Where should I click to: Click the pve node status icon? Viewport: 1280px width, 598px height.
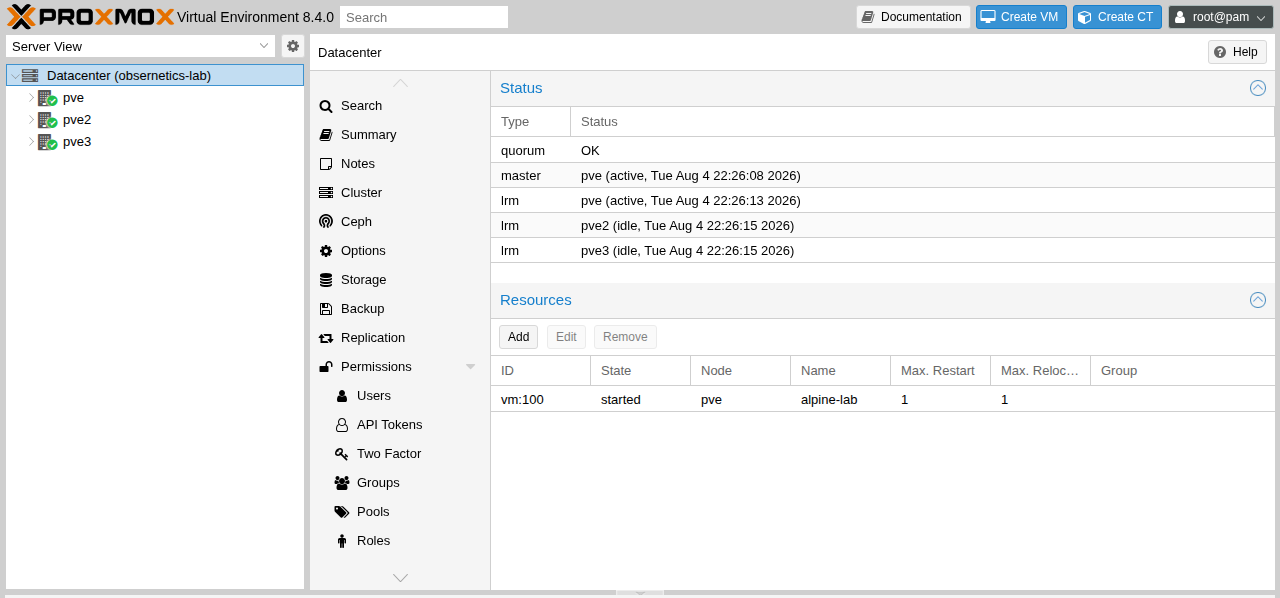tap(47, 98)
